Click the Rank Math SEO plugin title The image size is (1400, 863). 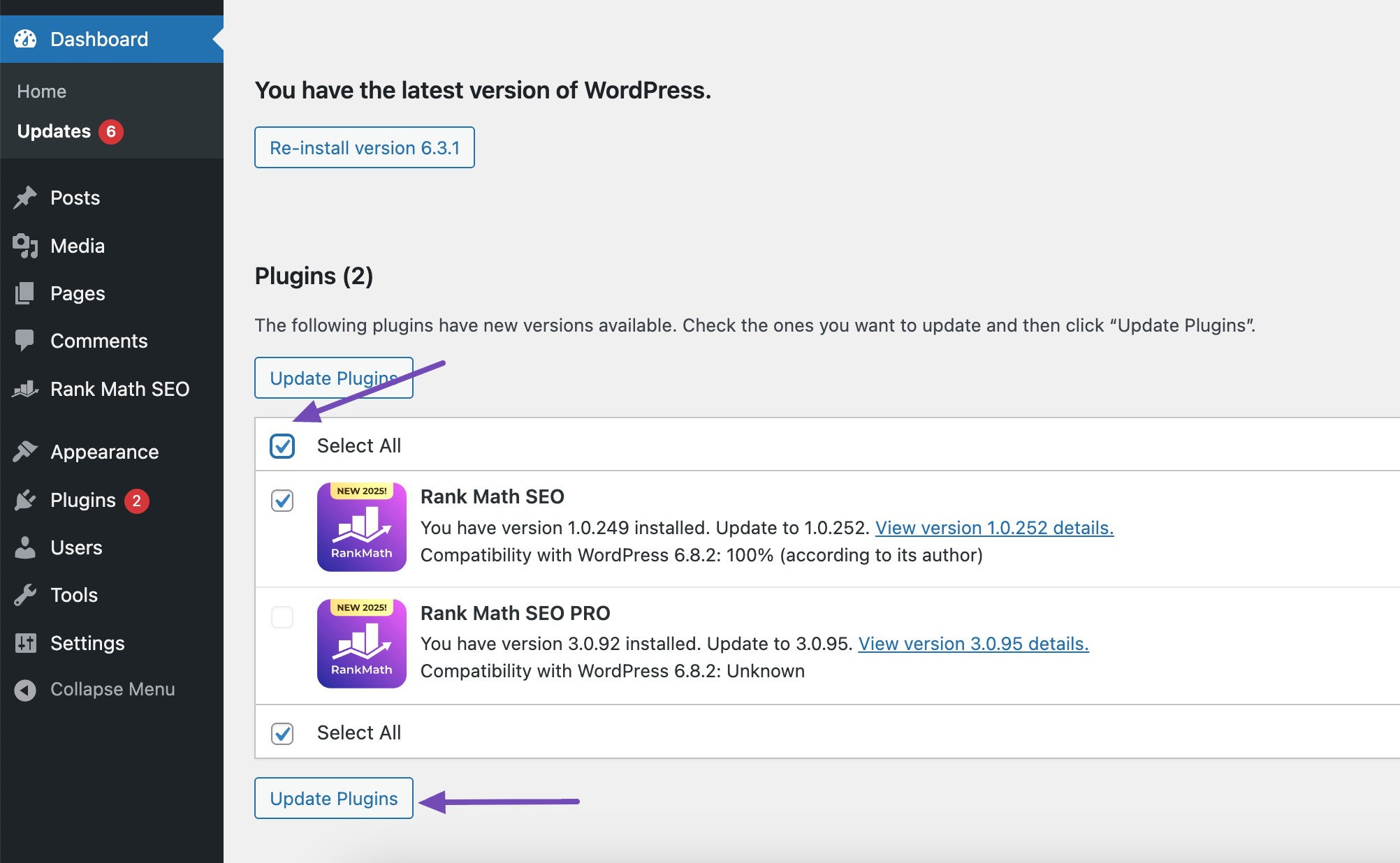point(493,496)
